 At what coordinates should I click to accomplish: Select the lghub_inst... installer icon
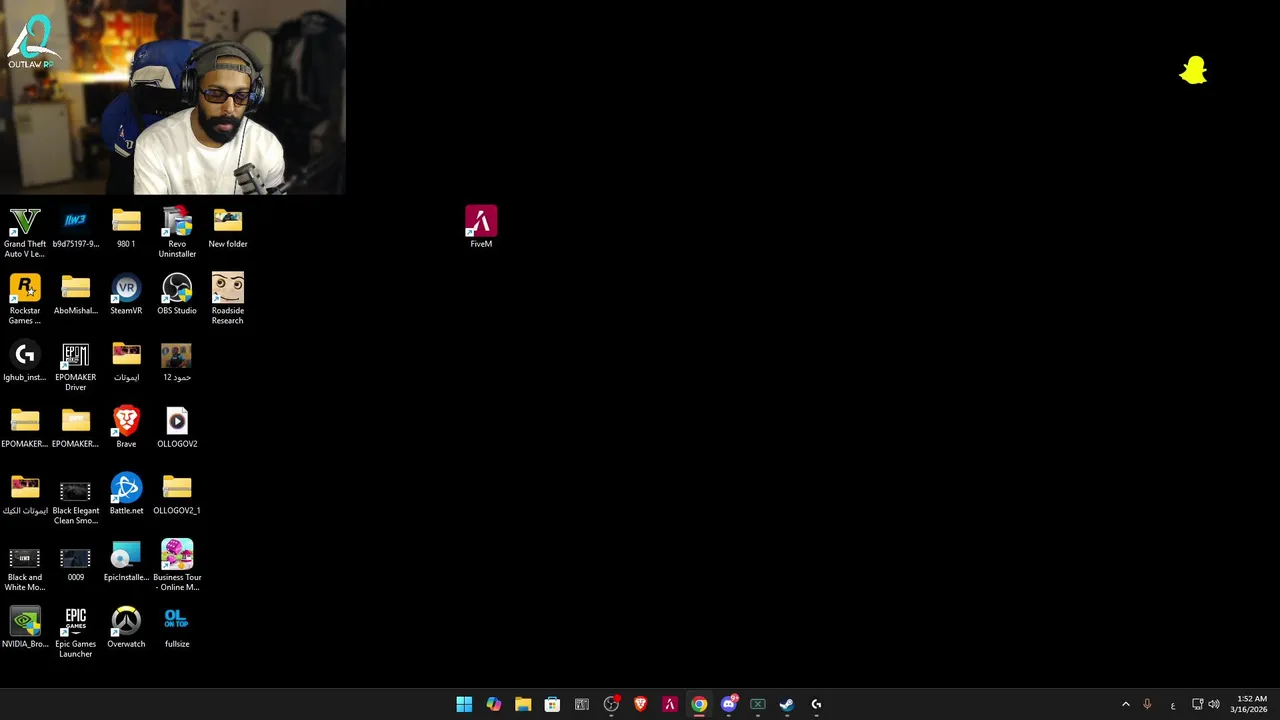(x=25, y=362)
